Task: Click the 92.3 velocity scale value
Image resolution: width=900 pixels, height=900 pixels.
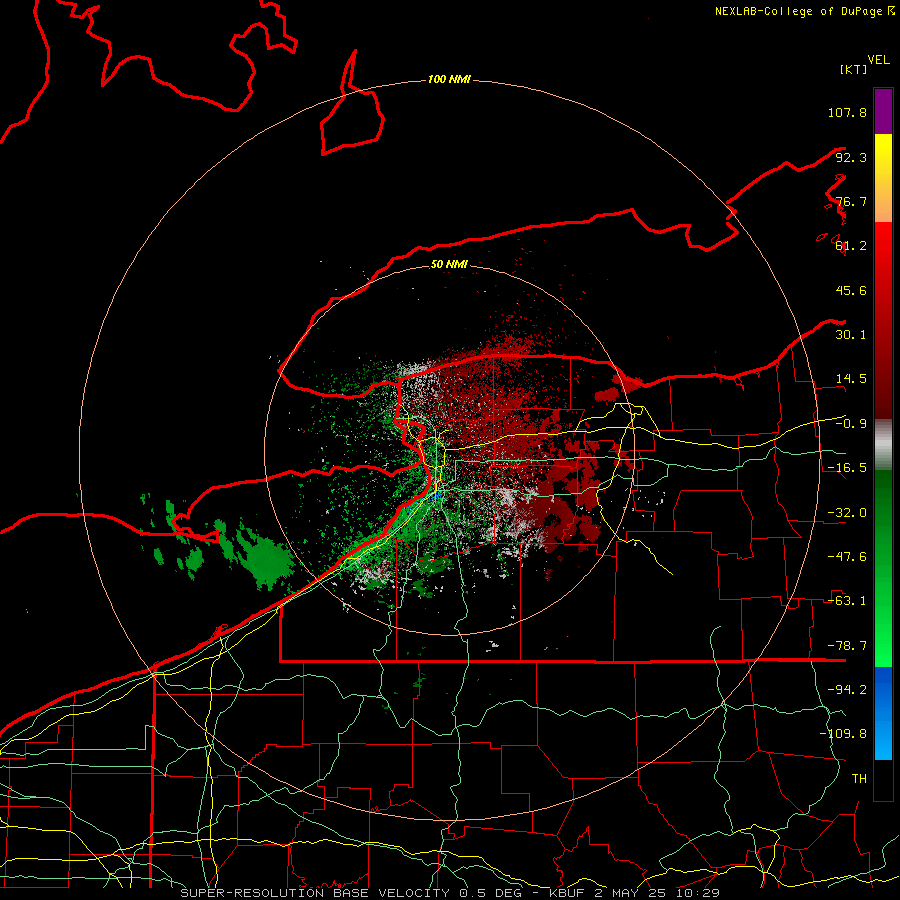Action: (x=851, y=157)
